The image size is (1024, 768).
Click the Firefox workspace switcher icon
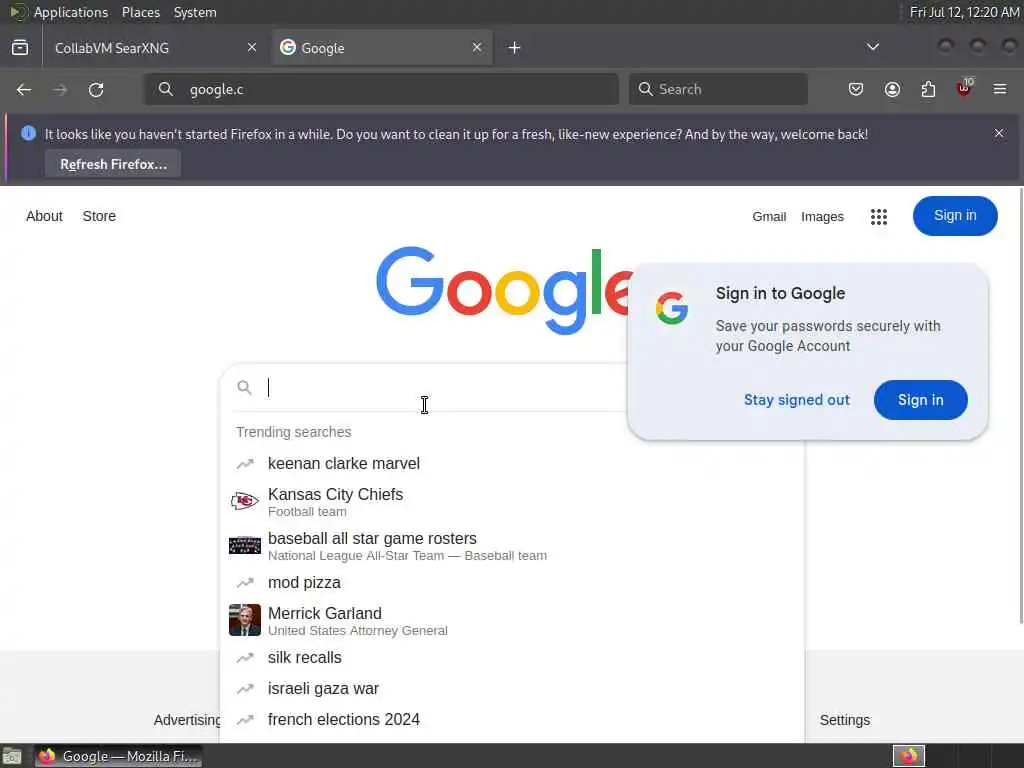909,756
